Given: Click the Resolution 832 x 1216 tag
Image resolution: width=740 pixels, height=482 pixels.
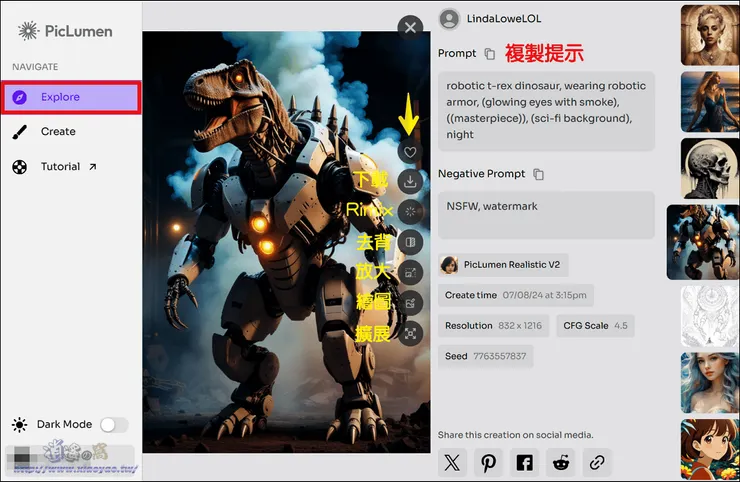Looking at the screenshot, I should pyautogui.click(x=493, y=326).
